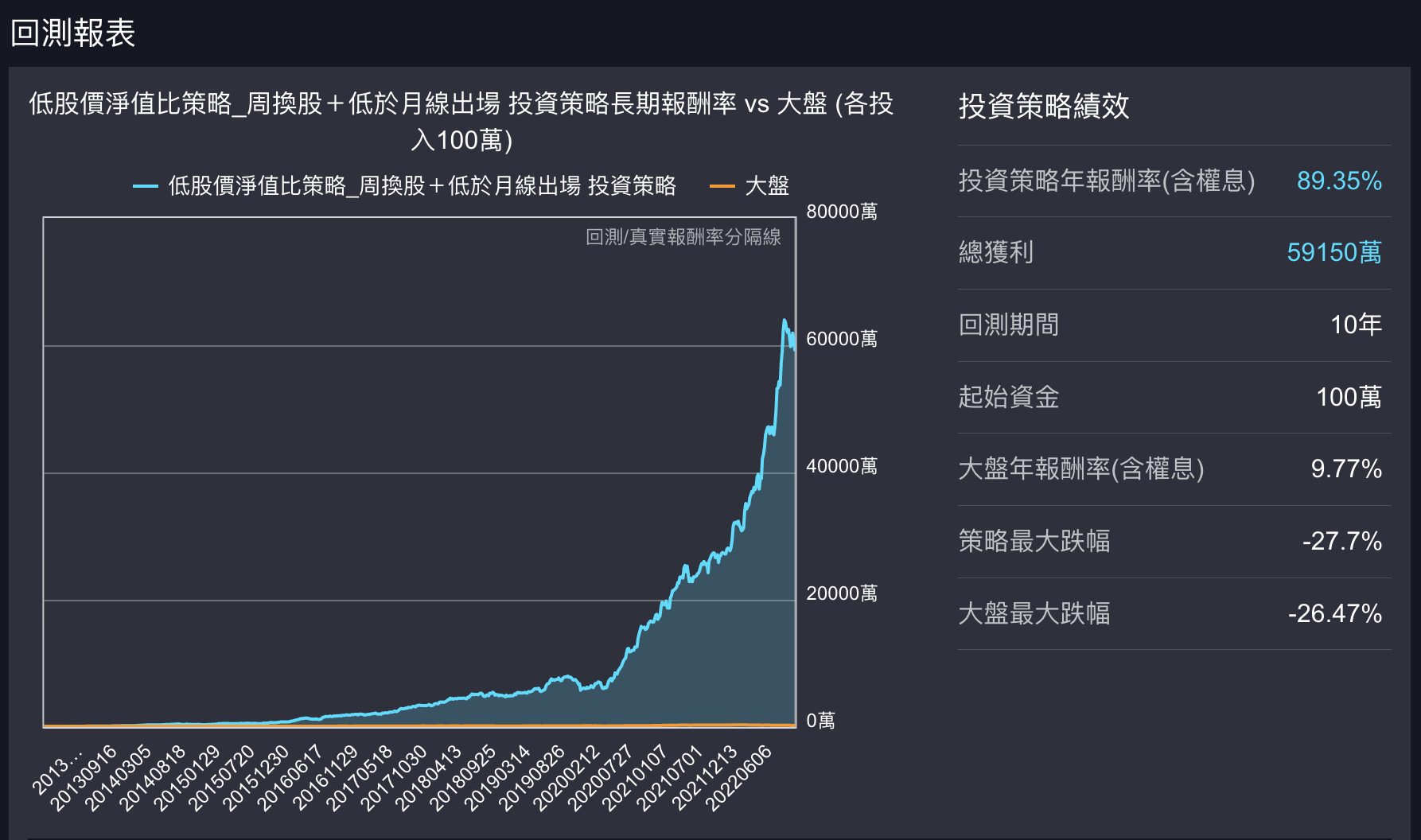Click the 回測報表 page heading
1421x840 pixels.
(72, 33)
